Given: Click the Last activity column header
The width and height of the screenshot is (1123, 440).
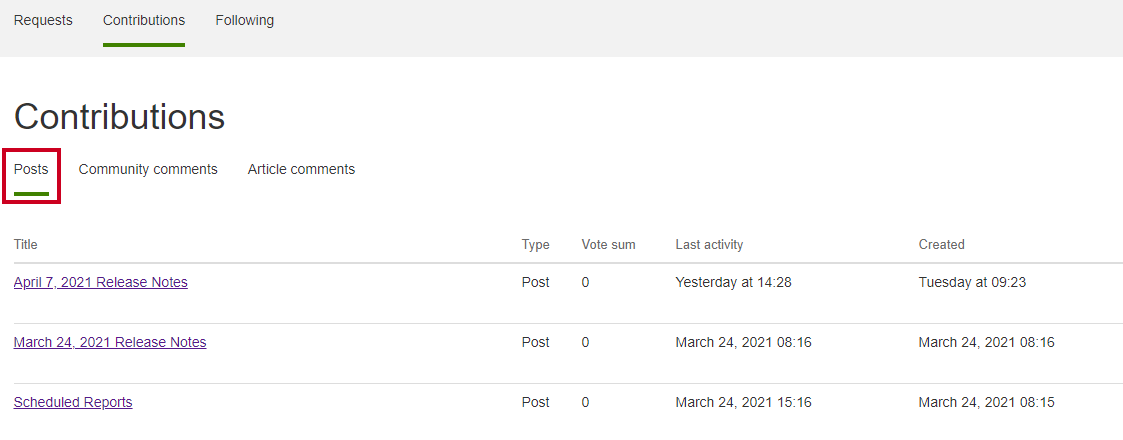Looking at the screenshot, I should point(709,244).
